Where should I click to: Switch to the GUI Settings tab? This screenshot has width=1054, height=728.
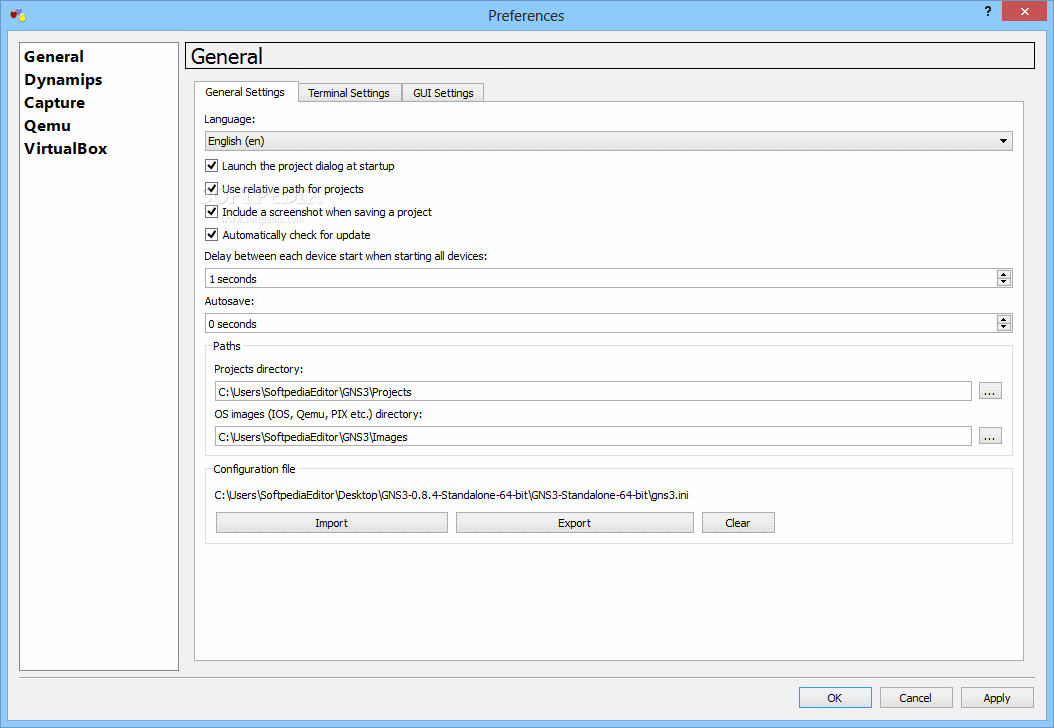(443, 93)
